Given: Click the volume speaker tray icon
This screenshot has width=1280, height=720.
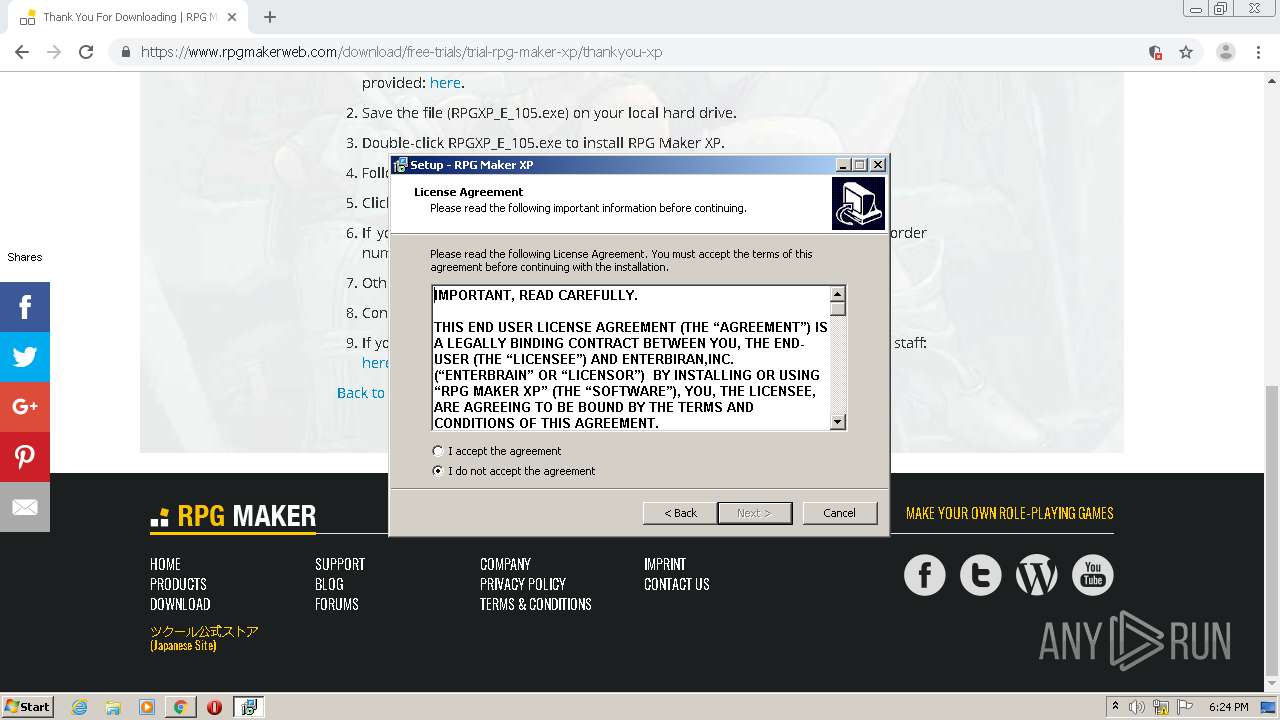Looking at the screenshot, I should tap(1137, 707).
